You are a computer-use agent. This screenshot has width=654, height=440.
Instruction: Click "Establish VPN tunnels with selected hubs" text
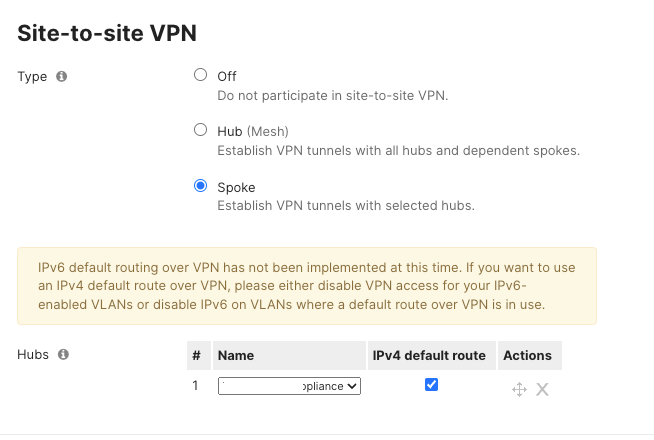tap(346, 206)
